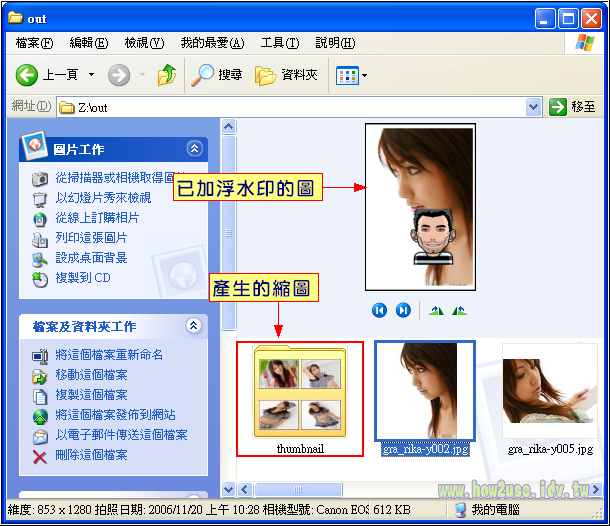610x526 pixels.
Task: Click the publish to web globe icon
Action: [40, 417]
